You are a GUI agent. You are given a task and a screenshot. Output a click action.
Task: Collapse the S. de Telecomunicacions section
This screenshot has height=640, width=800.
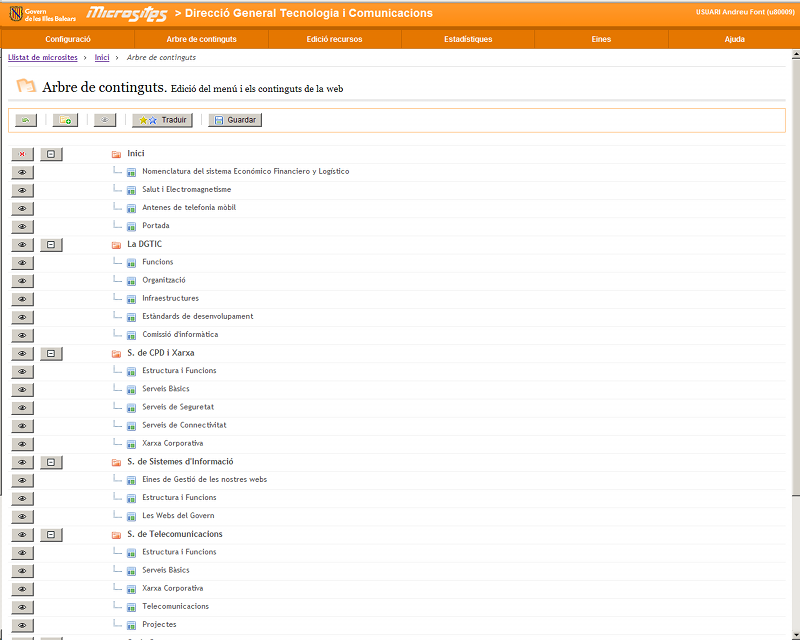tap(51, 535)
